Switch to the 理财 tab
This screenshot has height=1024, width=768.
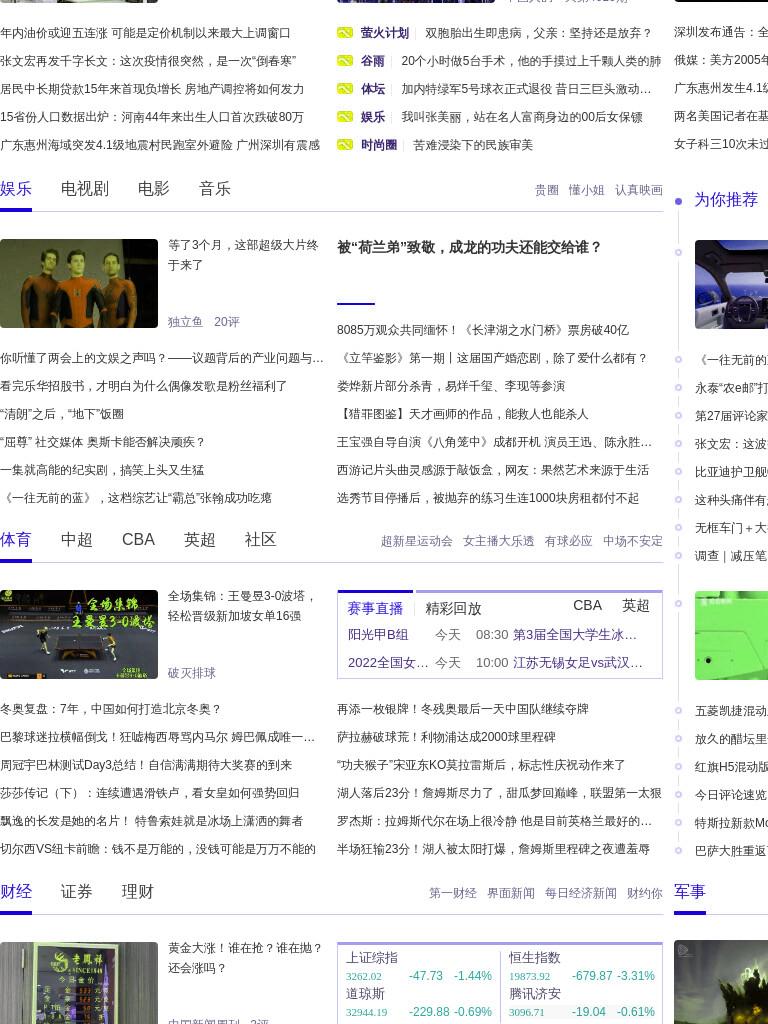point(137,891)
